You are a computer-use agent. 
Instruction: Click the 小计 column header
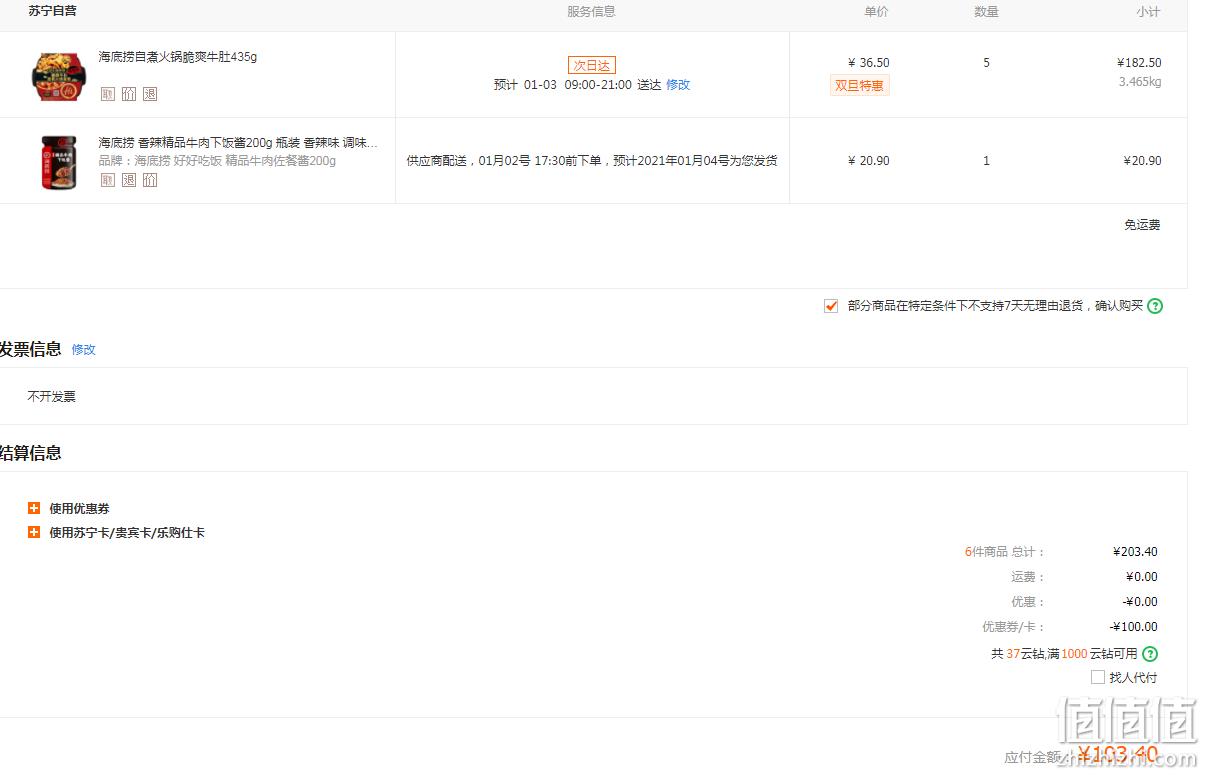[x=1148, y=12]
